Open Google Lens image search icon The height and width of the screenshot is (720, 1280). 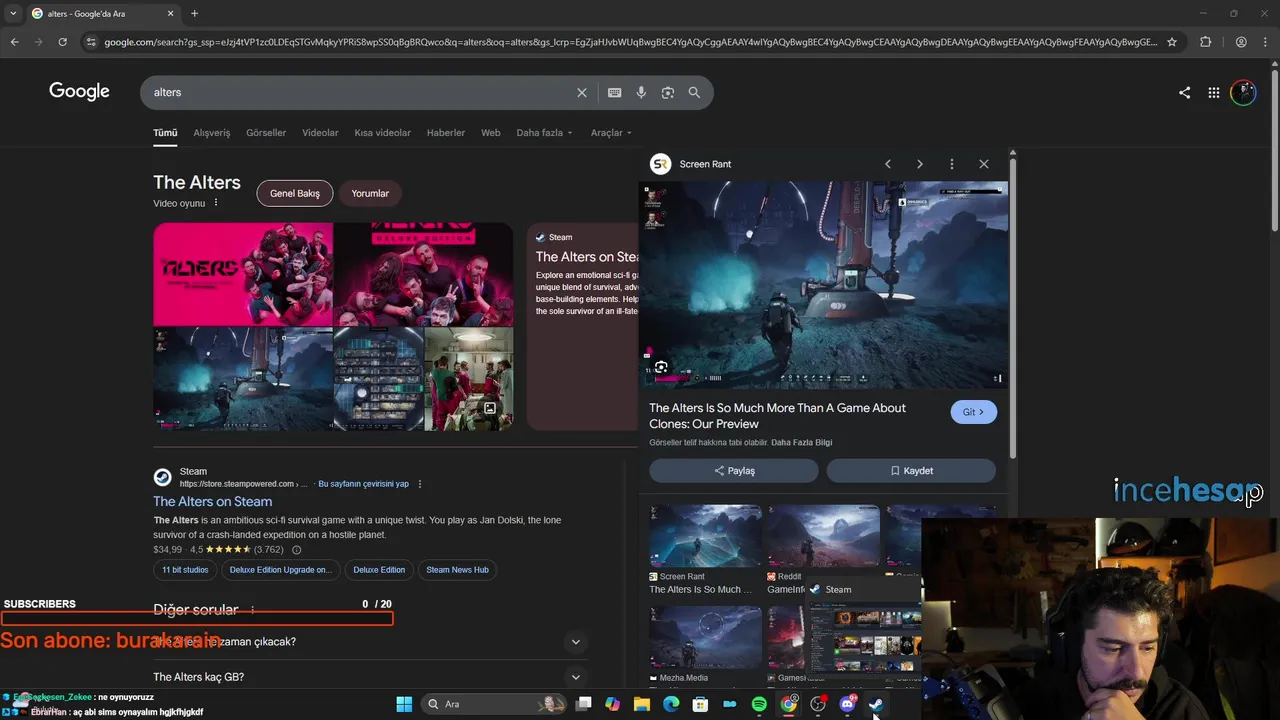click(668, 92)
